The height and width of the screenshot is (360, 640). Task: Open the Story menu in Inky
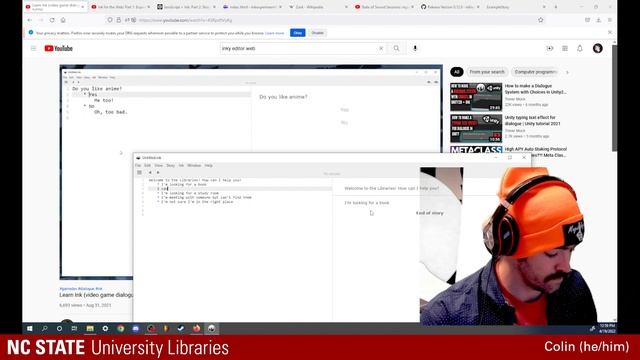171,165
